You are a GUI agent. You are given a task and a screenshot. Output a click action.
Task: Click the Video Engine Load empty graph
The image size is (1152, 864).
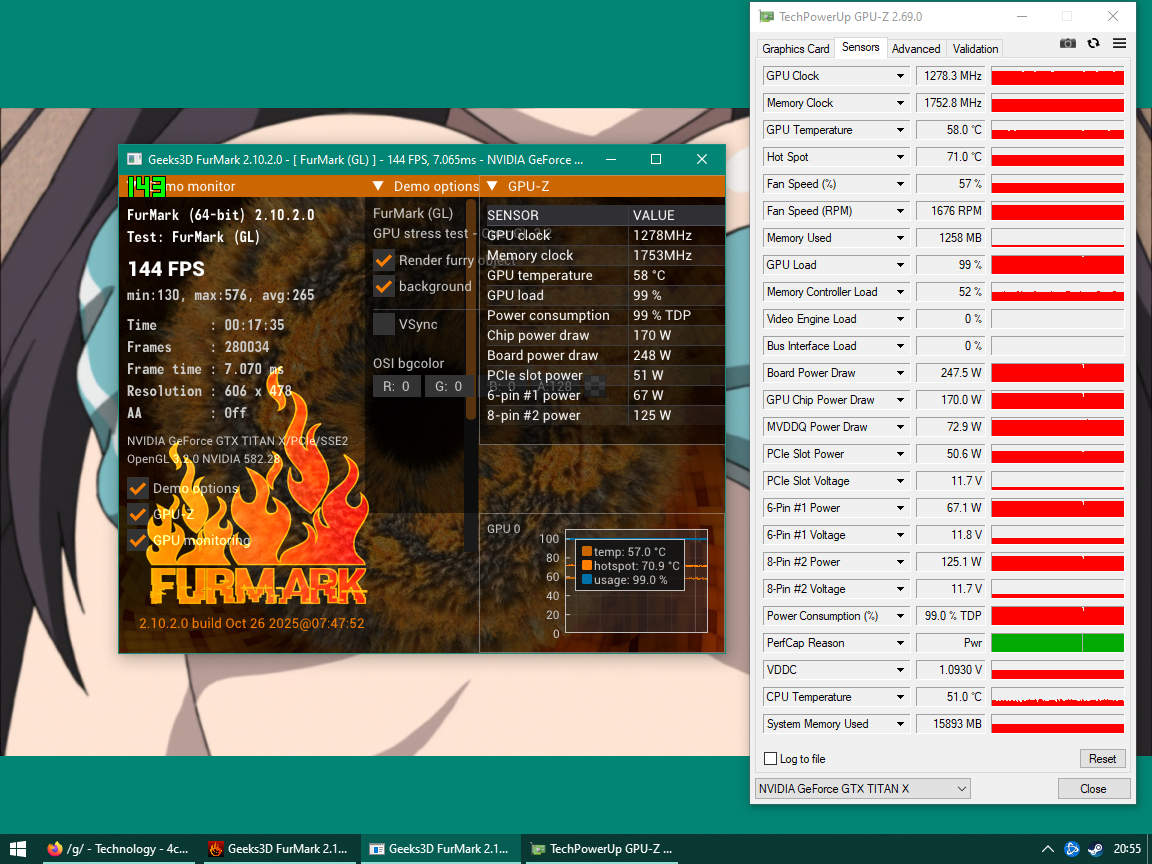(1057, 319)
